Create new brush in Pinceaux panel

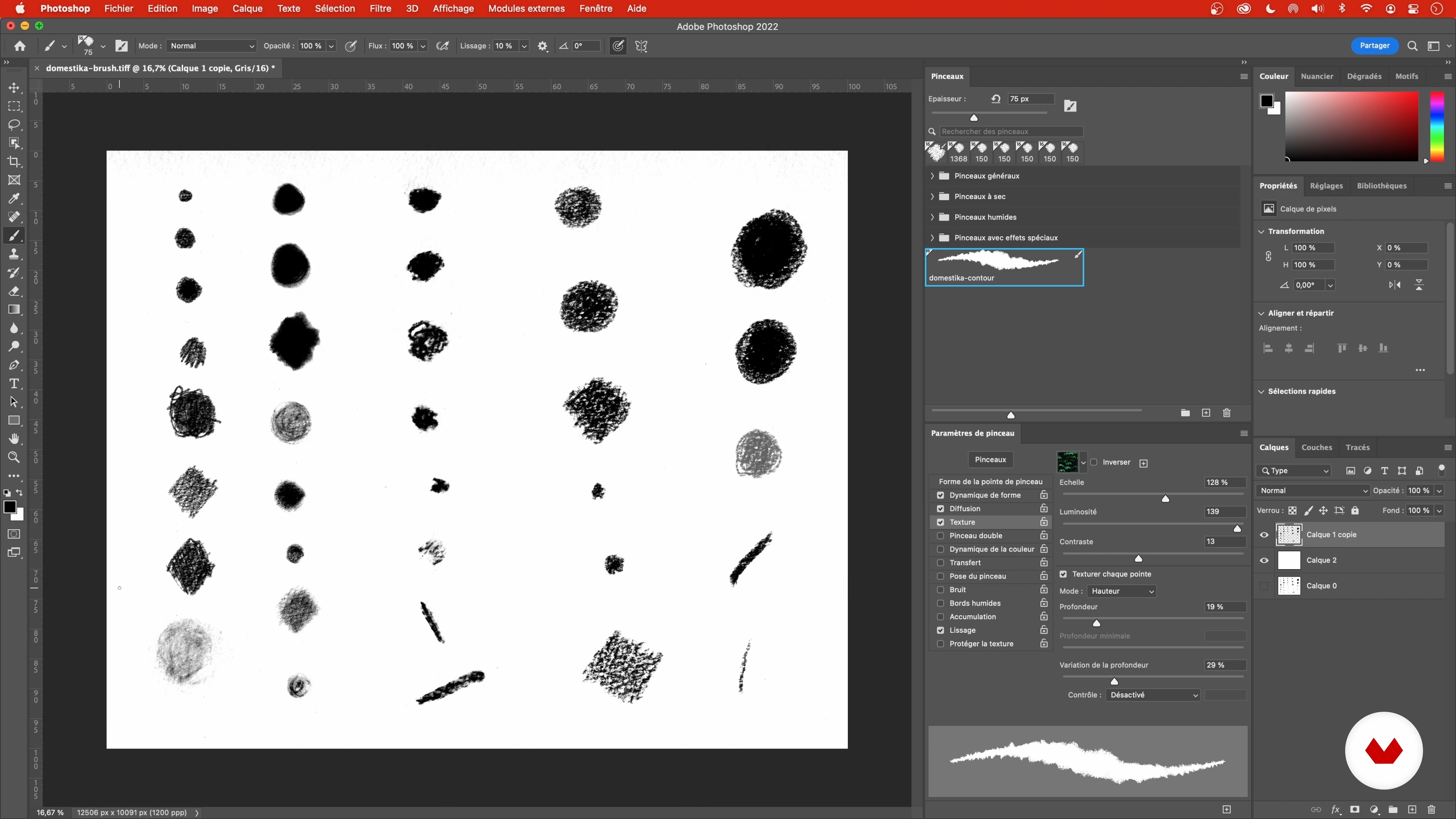pyautogui.click(x=1206, y=413)
